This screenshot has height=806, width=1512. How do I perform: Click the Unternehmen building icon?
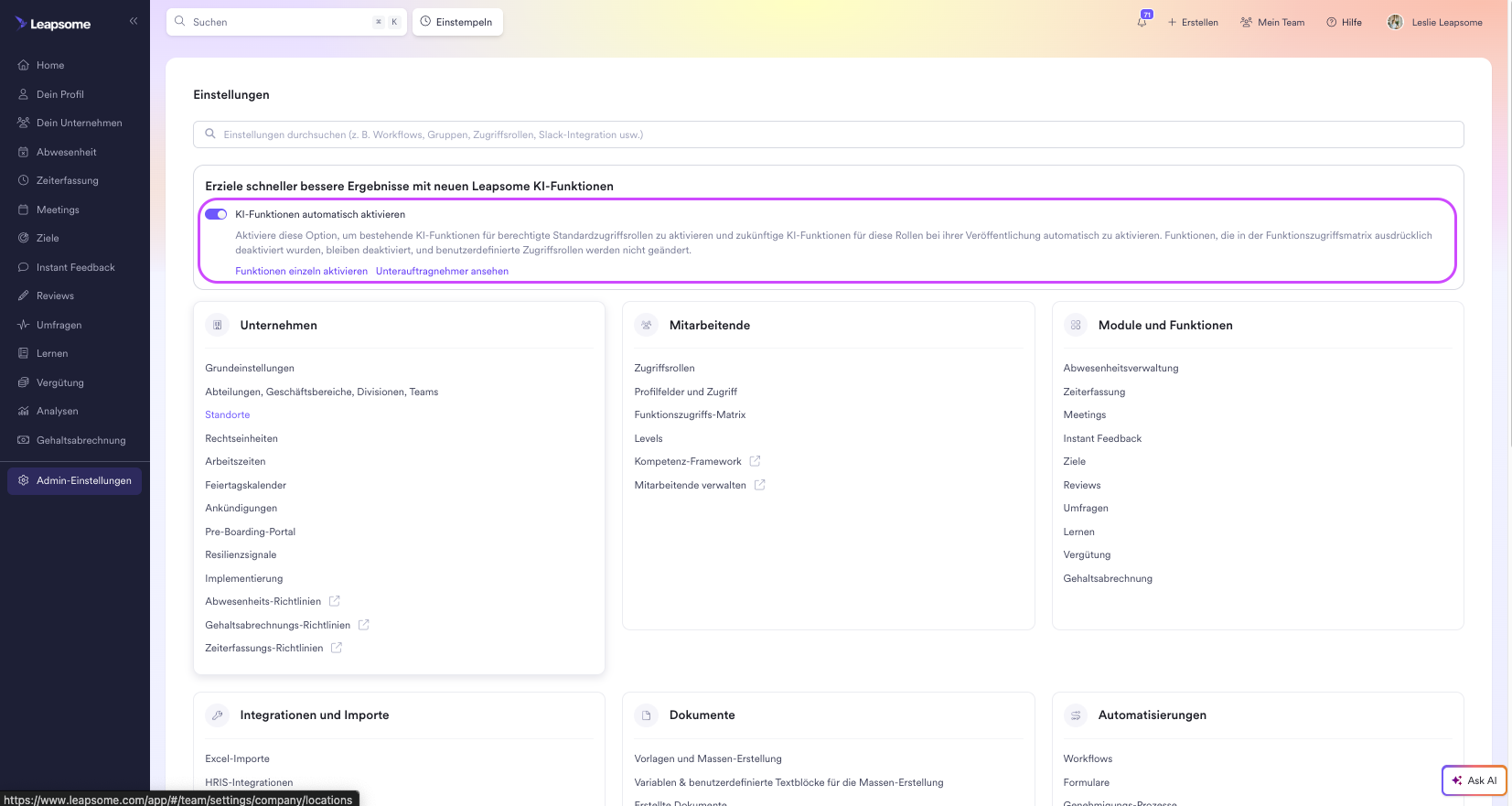[218, 325]
